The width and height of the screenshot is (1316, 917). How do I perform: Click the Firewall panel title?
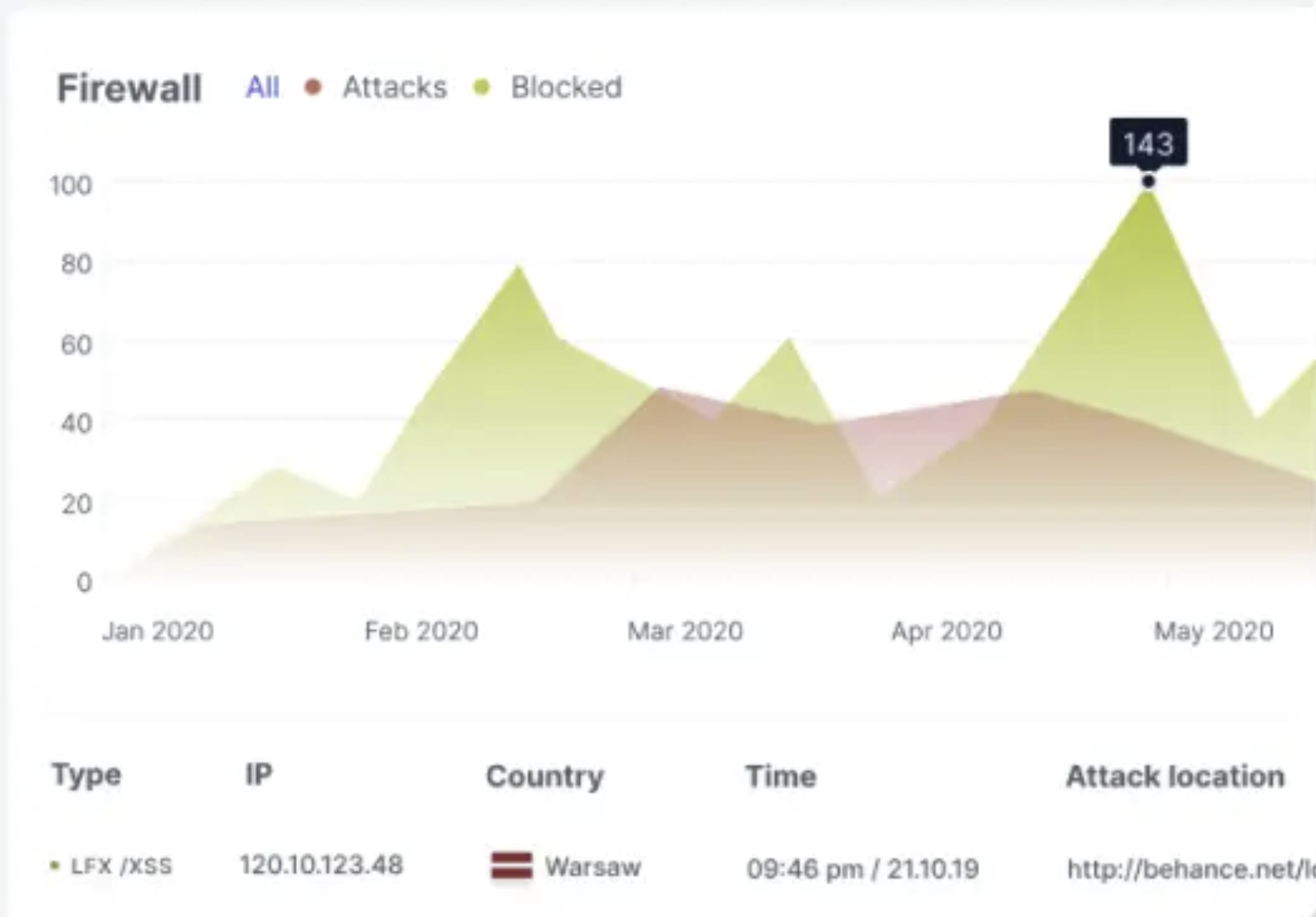point(129,88)
